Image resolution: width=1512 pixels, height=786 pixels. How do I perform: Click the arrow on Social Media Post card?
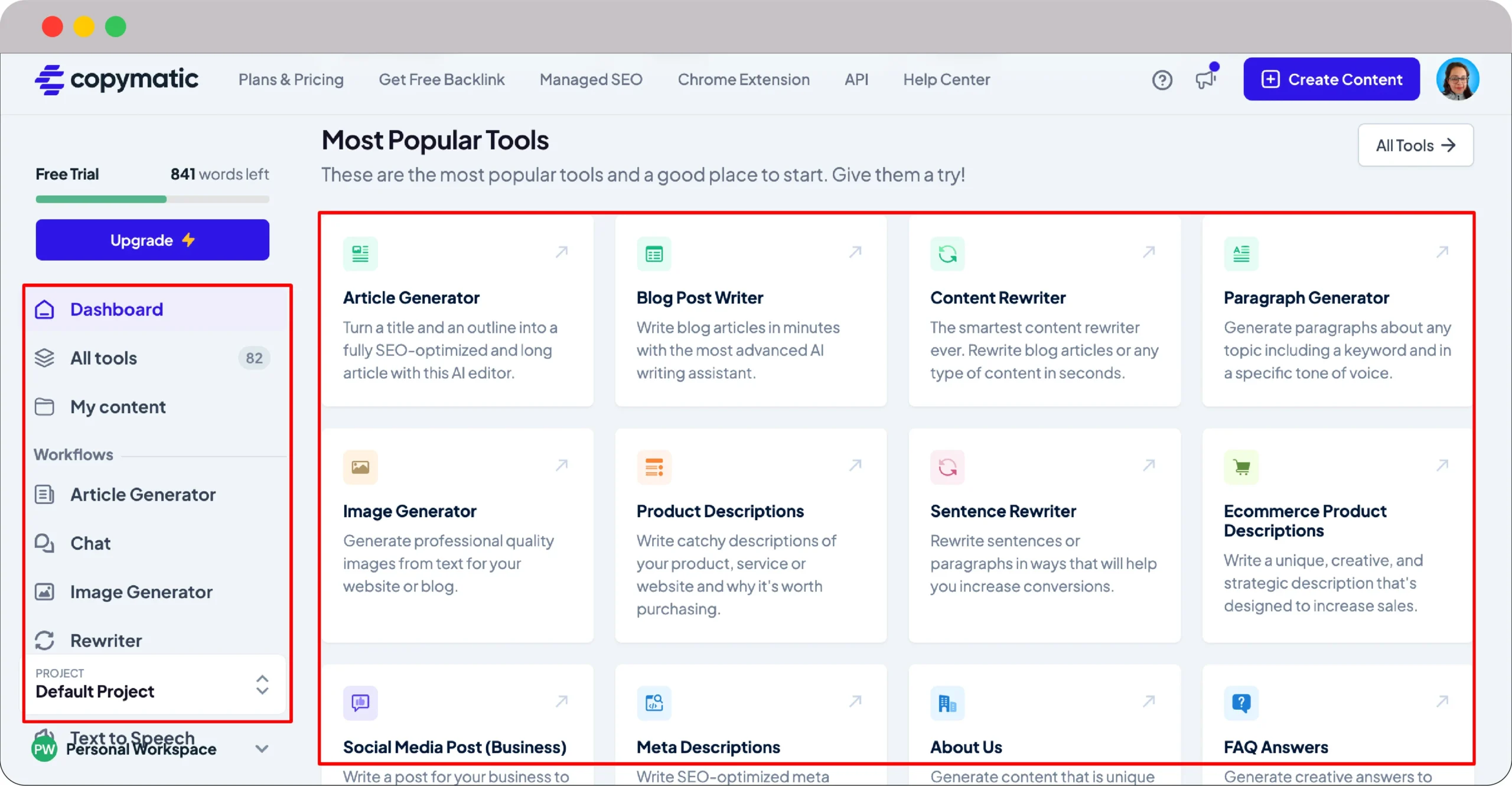coord(562,701)
